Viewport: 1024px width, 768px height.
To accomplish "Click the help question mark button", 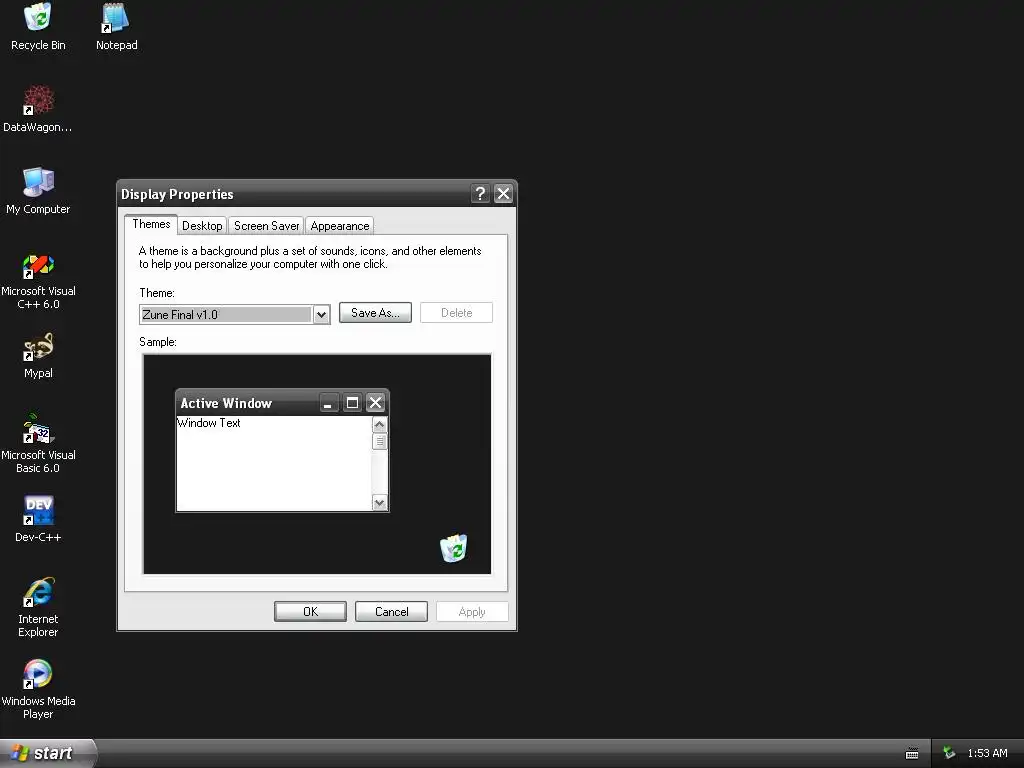I will (480, 193).
